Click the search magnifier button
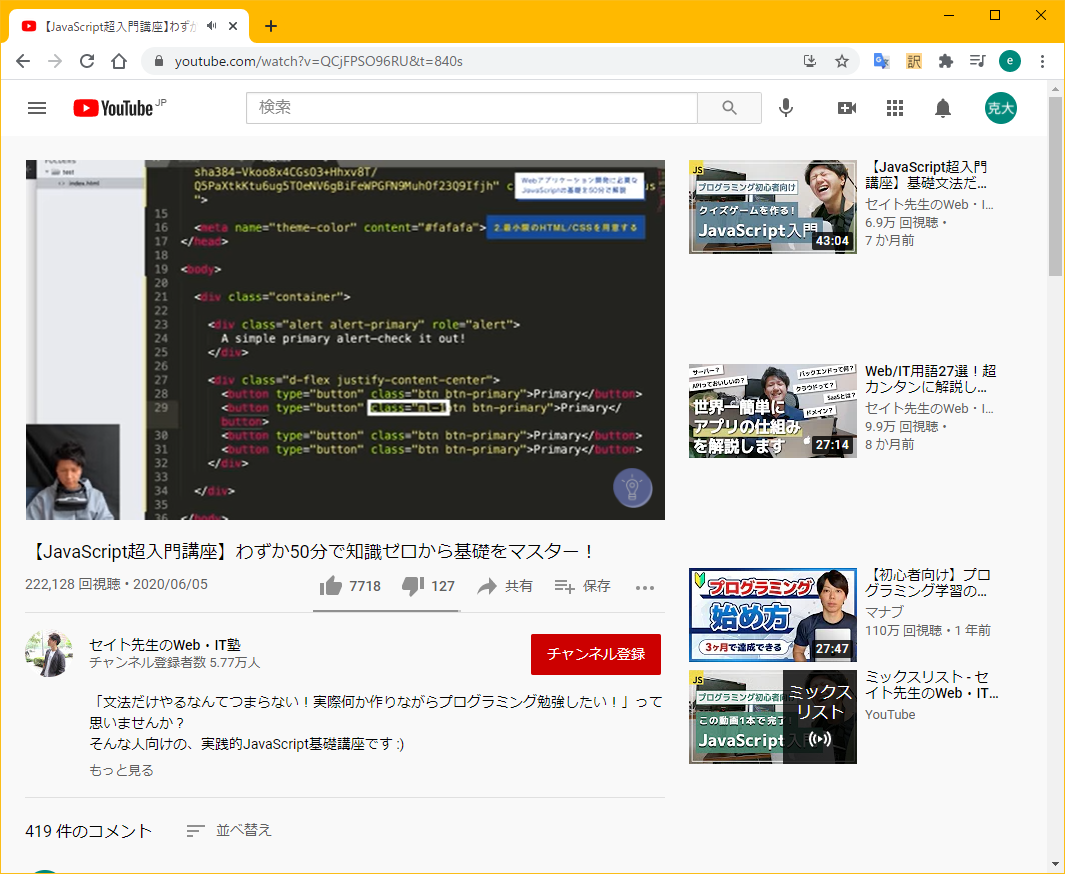Screen dimensions: 1065x874 coord(729,108)
